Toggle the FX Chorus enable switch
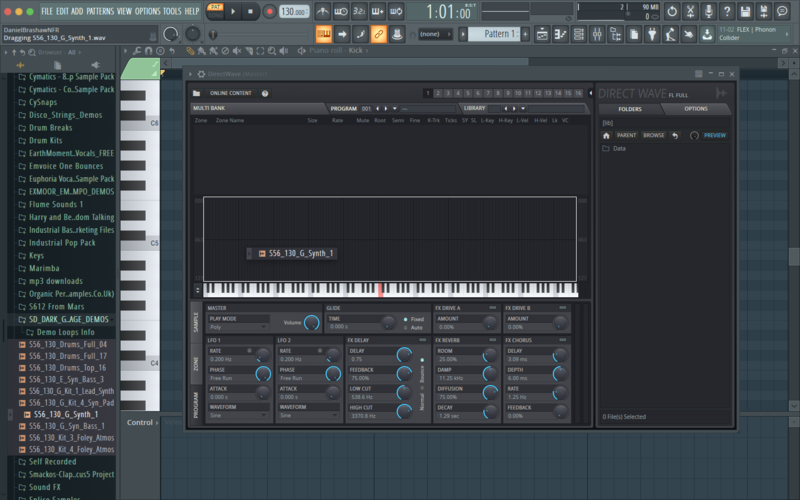 [x=562, y=340]
